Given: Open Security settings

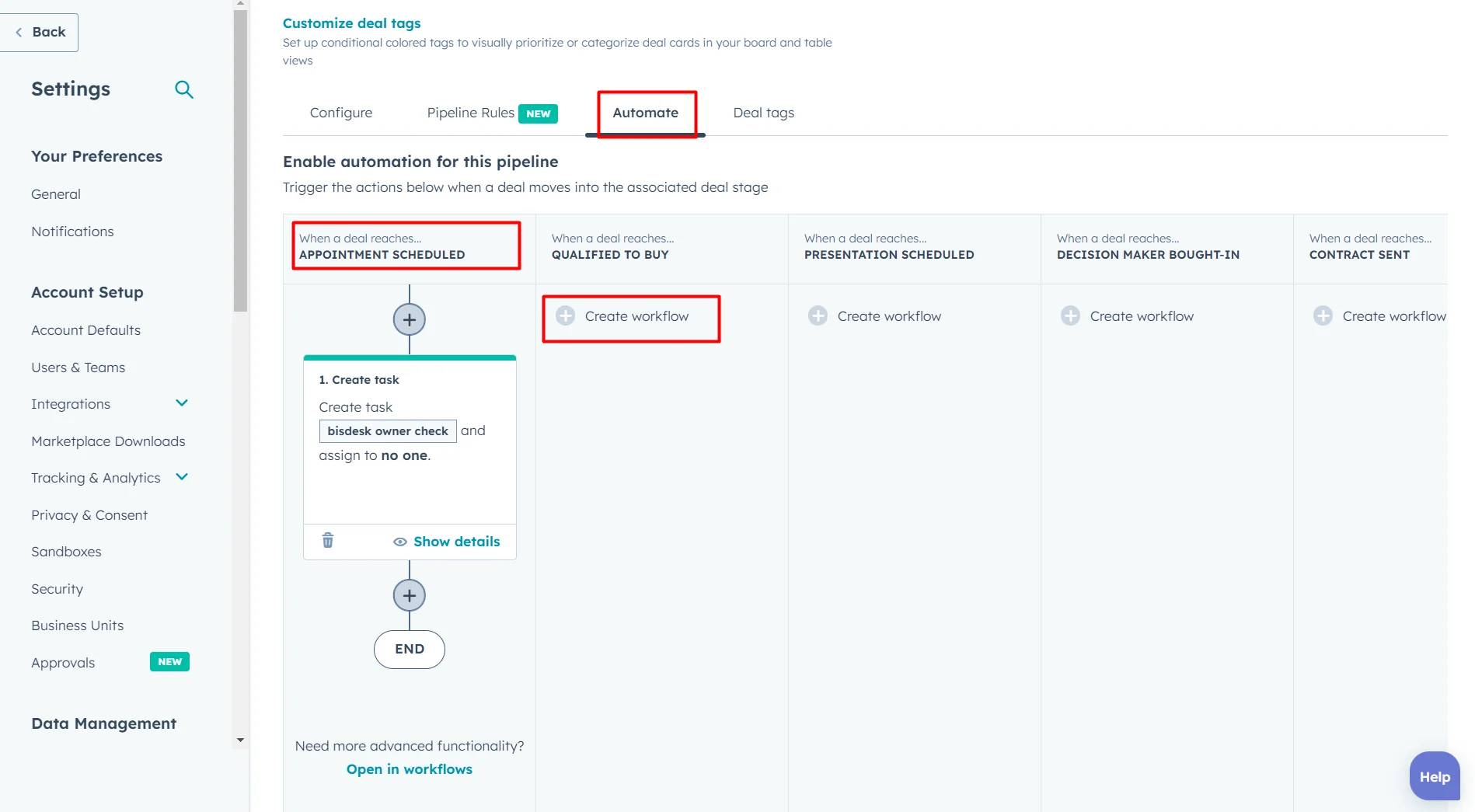Looking at the screenshot, I should click(x=57, y=588).
